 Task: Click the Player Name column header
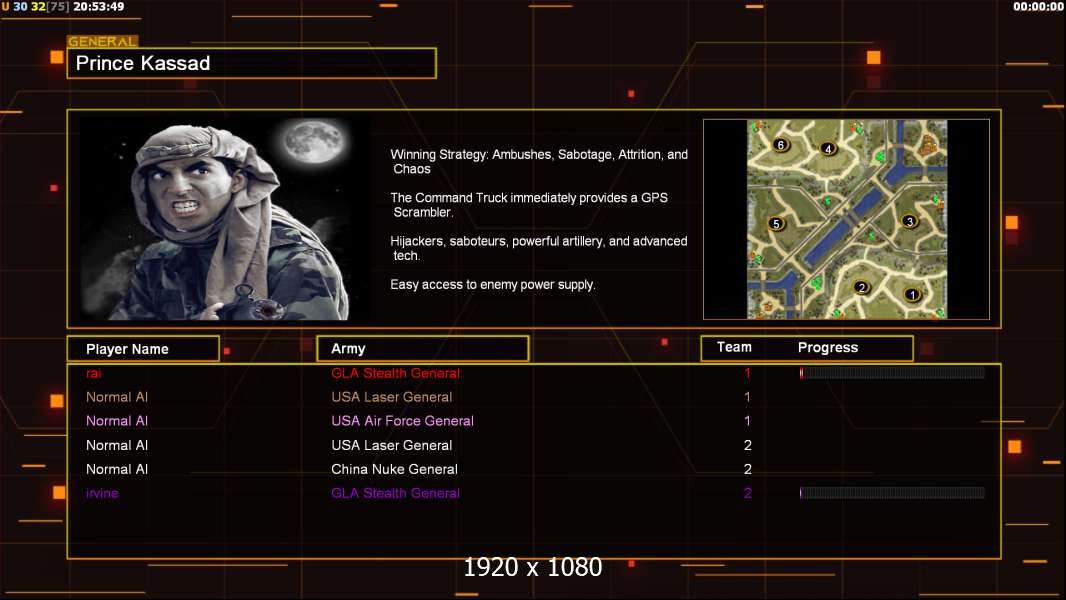pos(143,349)
